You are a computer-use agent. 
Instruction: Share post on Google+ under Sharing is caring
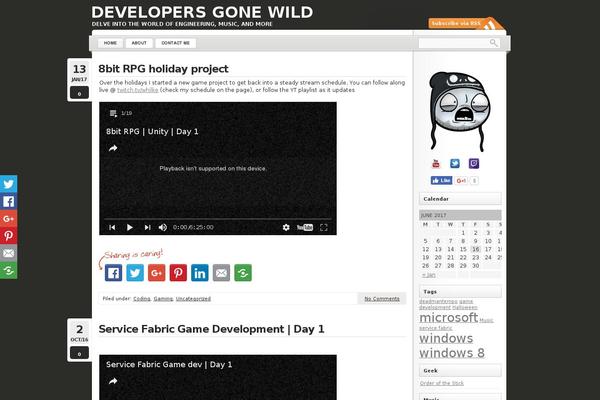pyautogui.click(x=157, y=273)
